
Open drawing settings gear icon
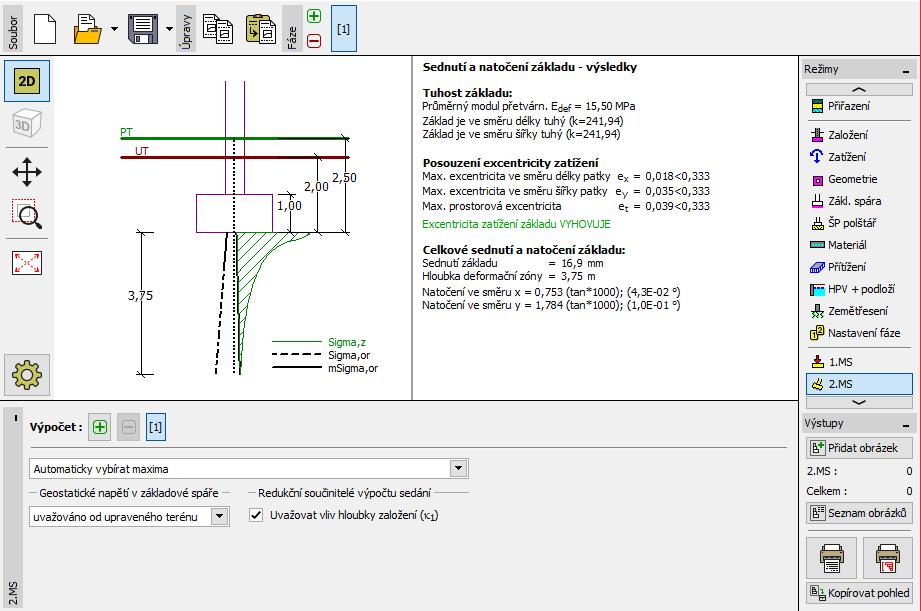tap(27, 375)
